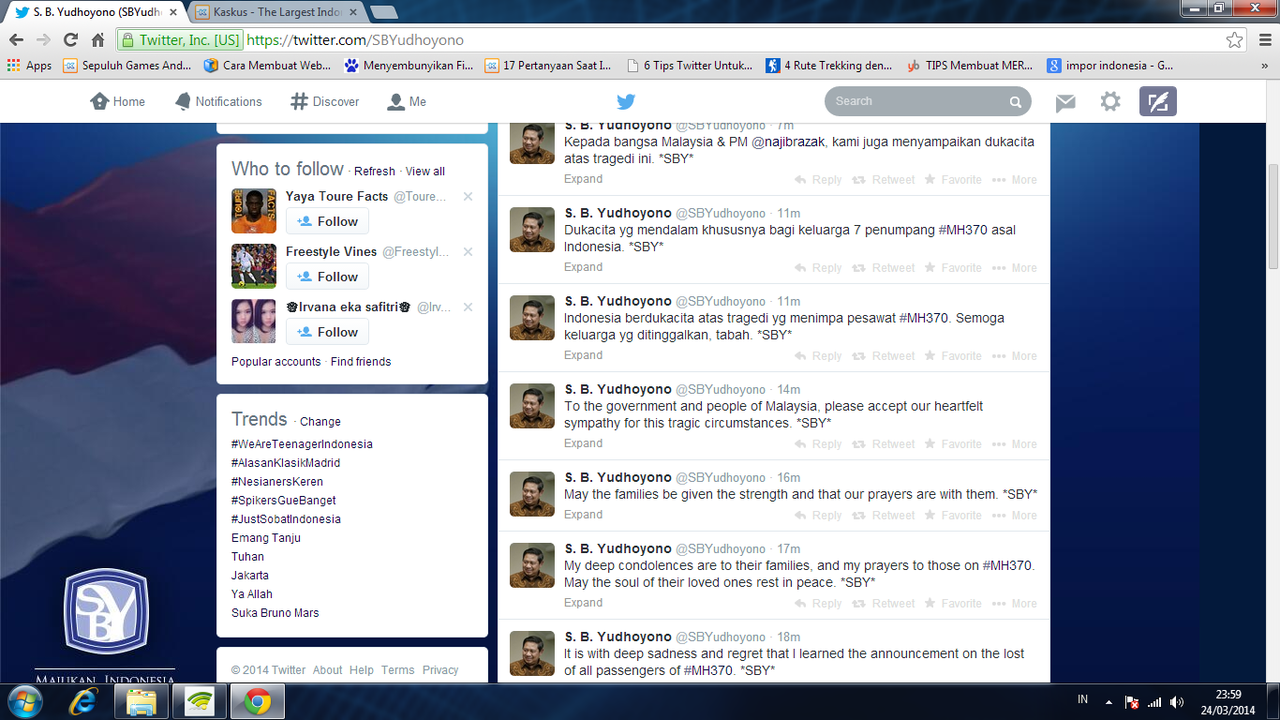1280x720 pixels.
Task: Click the address bar URL
Action: [355, 40]
